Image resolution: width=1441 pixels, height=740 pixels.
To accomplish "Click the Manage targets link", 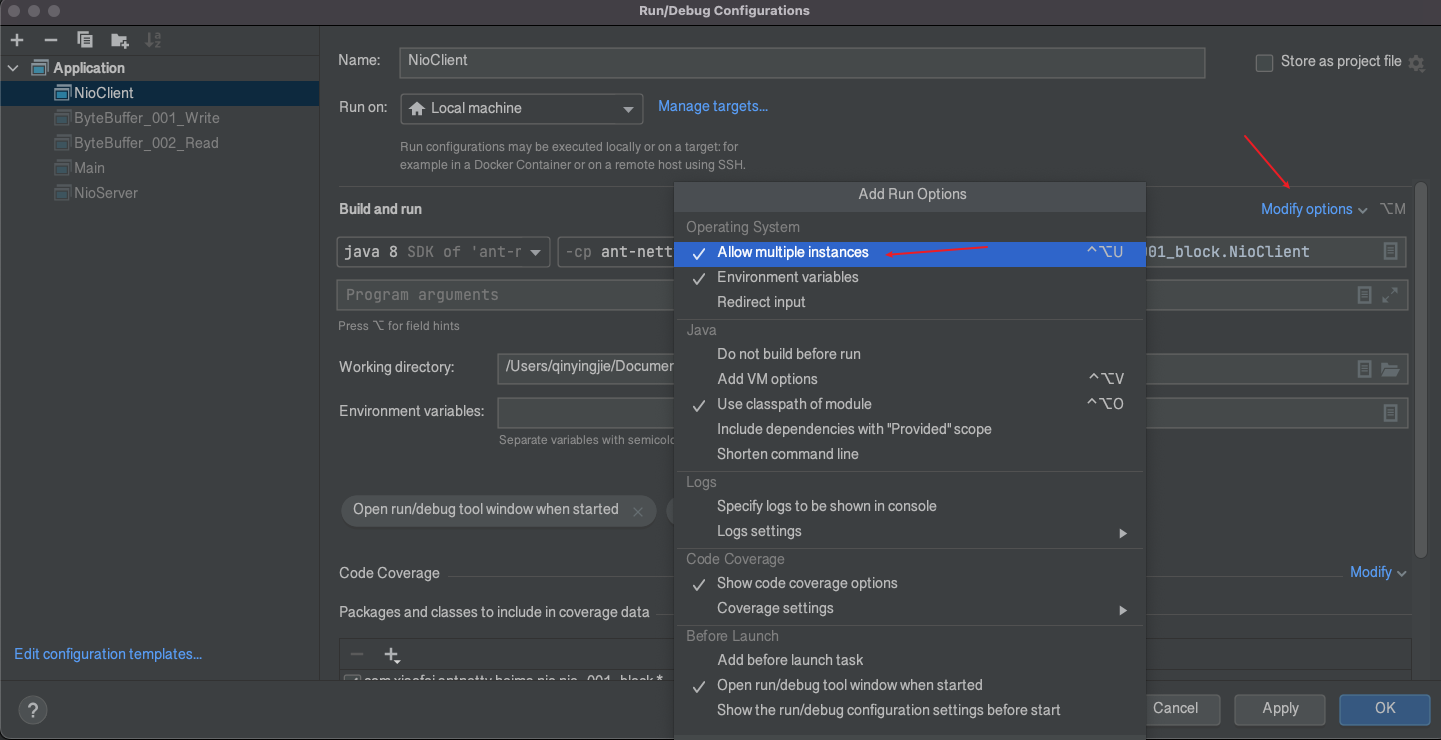I will click(712, 106).
